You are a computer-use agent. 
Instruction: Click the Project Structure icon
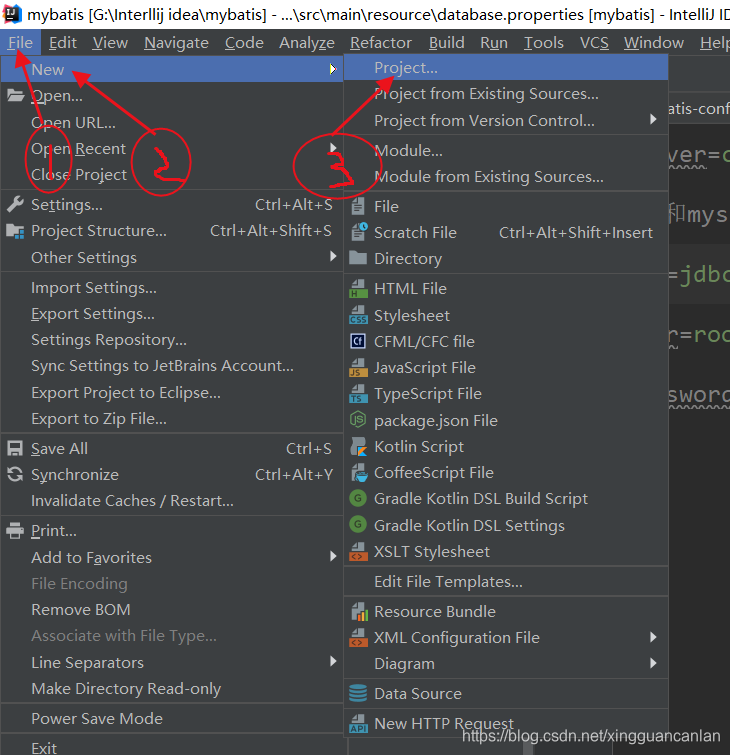coord(15,231)
